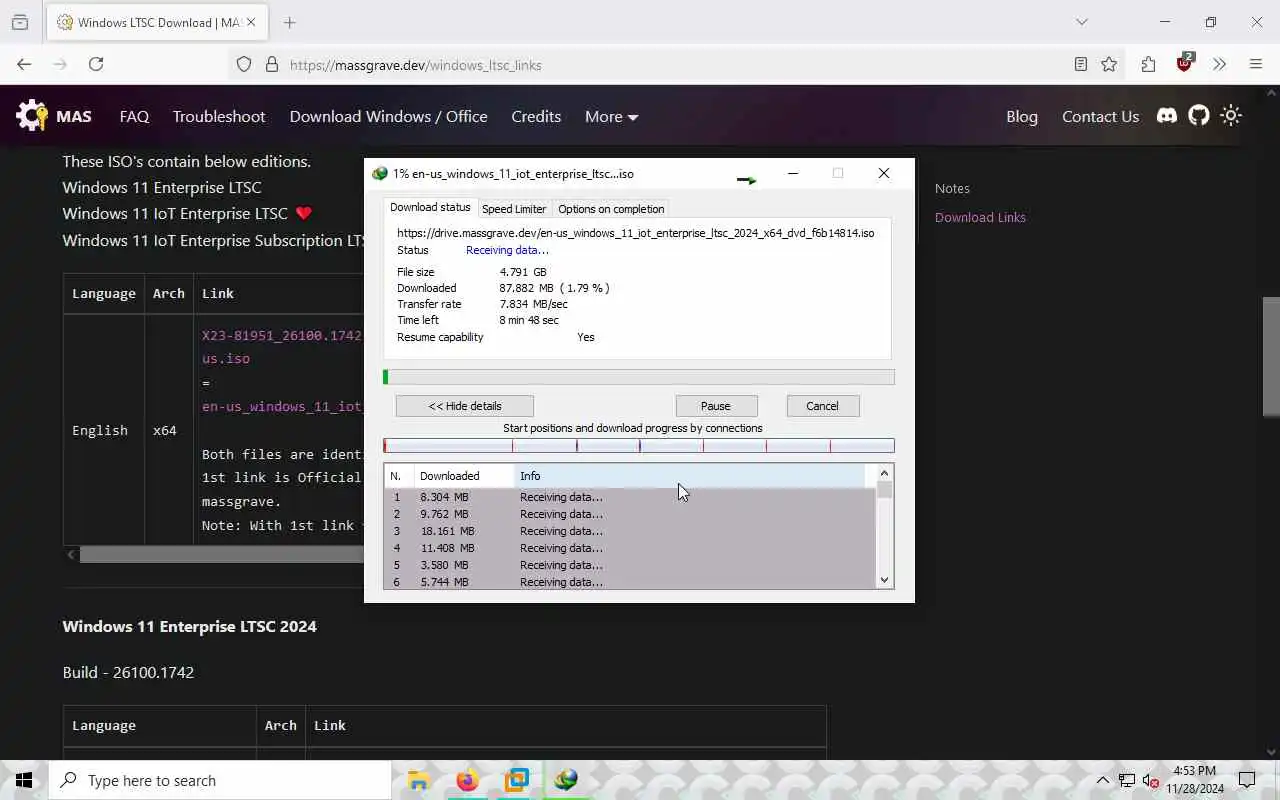The height and width of the screenshot is (800, 1280).
Task: Jump to Notes section in sidebar
Action: pos(952,188)
